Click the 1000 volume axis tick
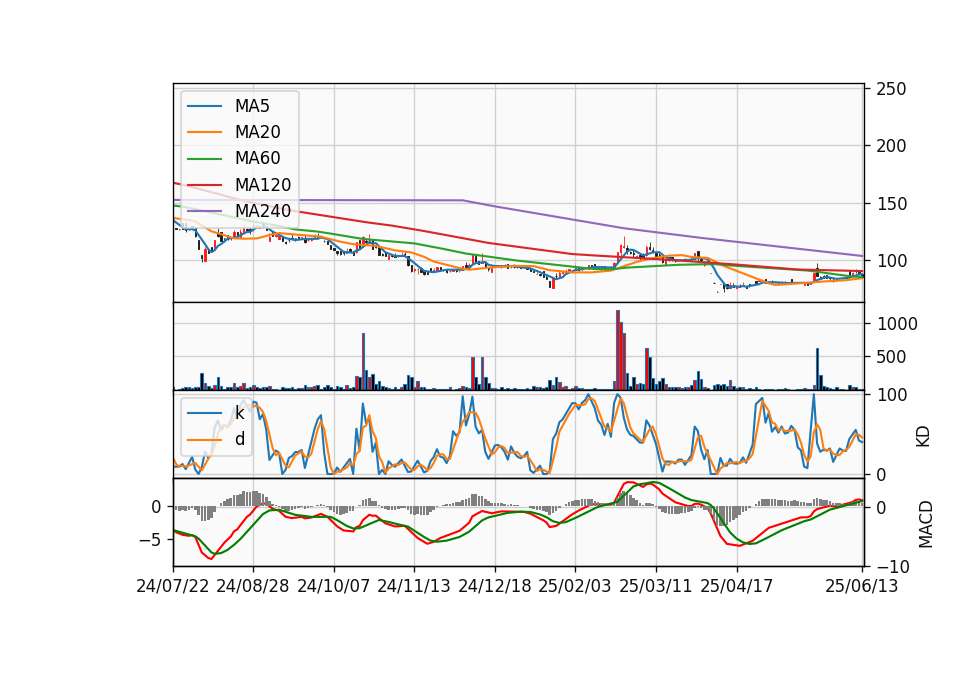This screenshot has width=960, height=690. [x=897, y=324]
